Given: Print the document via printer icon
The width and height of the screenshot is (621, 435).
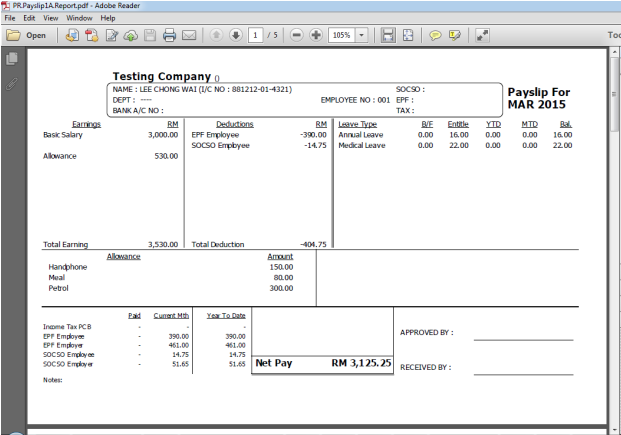Looking at the screenshot, I should click(x=170, y=35).
